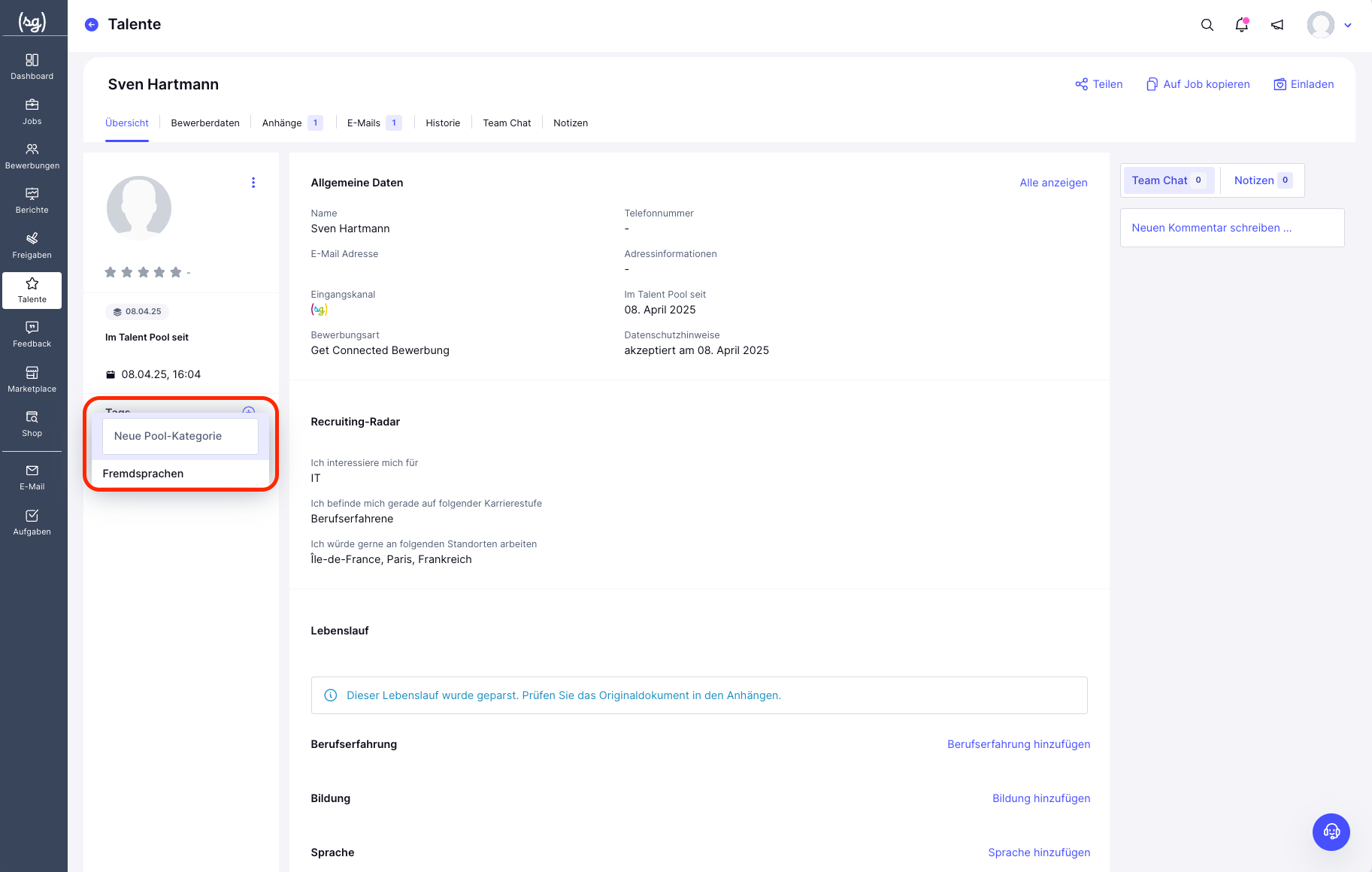Open the Anhänge tab
The height and width of the screenshot is (872, 1372).
point(292,123)
